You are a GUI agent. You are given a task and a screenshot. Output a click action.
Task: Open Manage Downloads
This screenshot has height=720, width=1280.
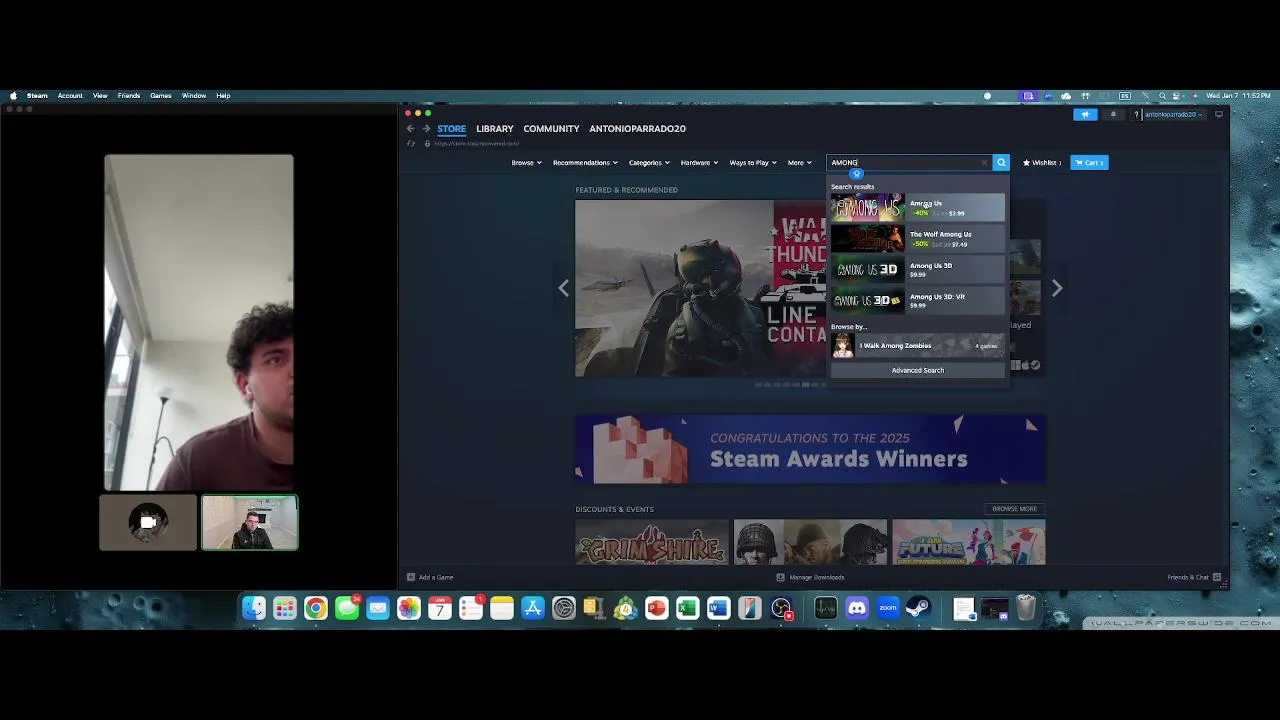(811, 577)
